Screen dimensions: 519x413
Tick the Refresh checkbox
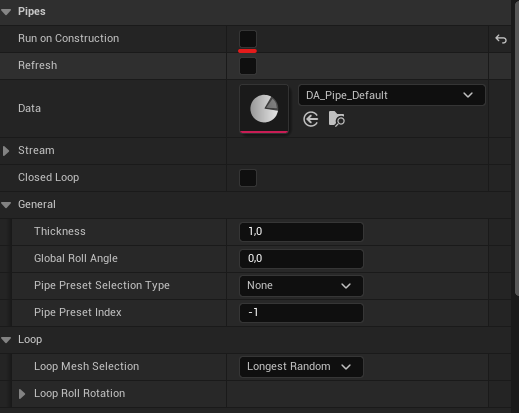tap(248, 66)
